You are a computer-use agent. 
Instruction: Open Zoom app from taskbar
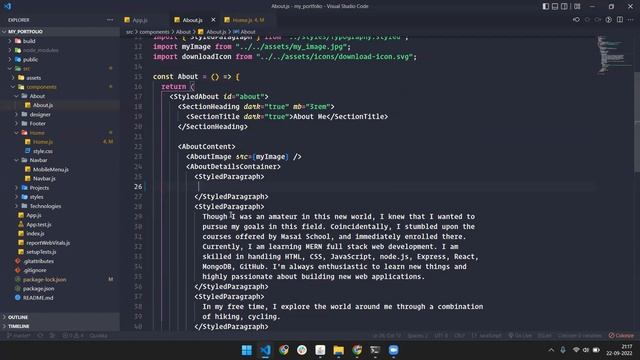(x=393, y=350)
